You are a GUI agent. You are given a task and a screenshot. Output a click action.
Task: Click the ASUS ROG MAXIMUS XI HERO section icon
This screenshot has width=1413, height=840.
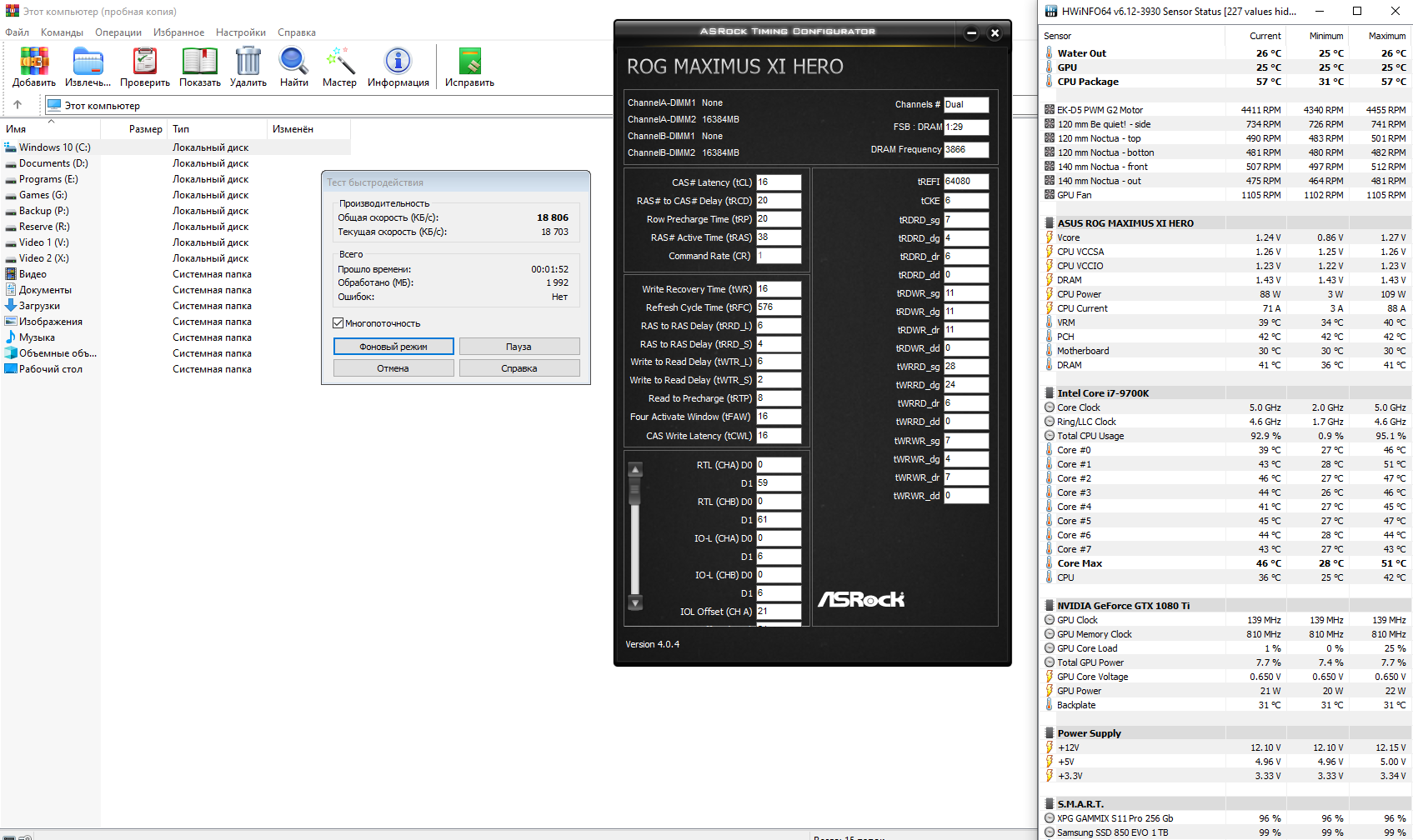(1050, 223)
